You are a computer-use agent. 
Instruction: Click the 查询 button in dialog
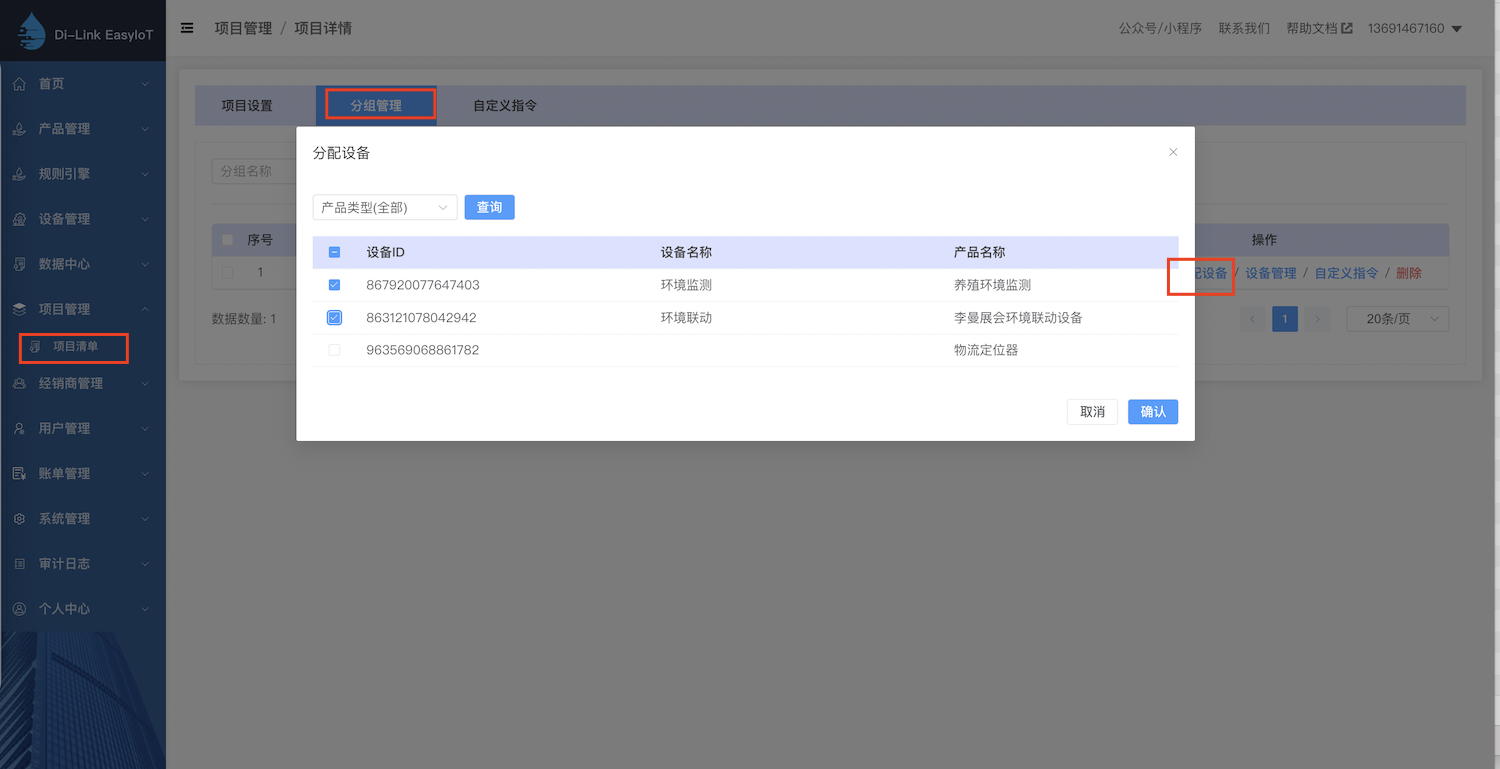pos(489,208)
